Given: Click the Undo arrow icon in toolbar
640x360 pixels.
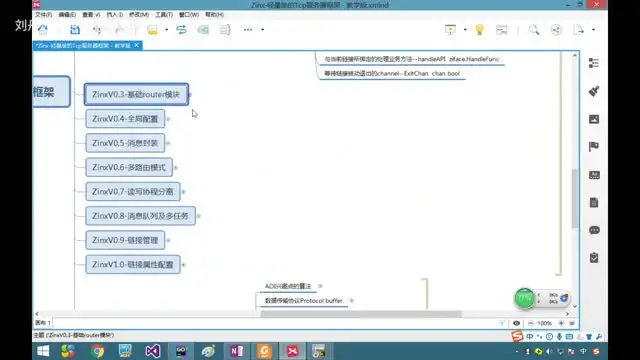Looking at the screenshot, I should 97,30.
